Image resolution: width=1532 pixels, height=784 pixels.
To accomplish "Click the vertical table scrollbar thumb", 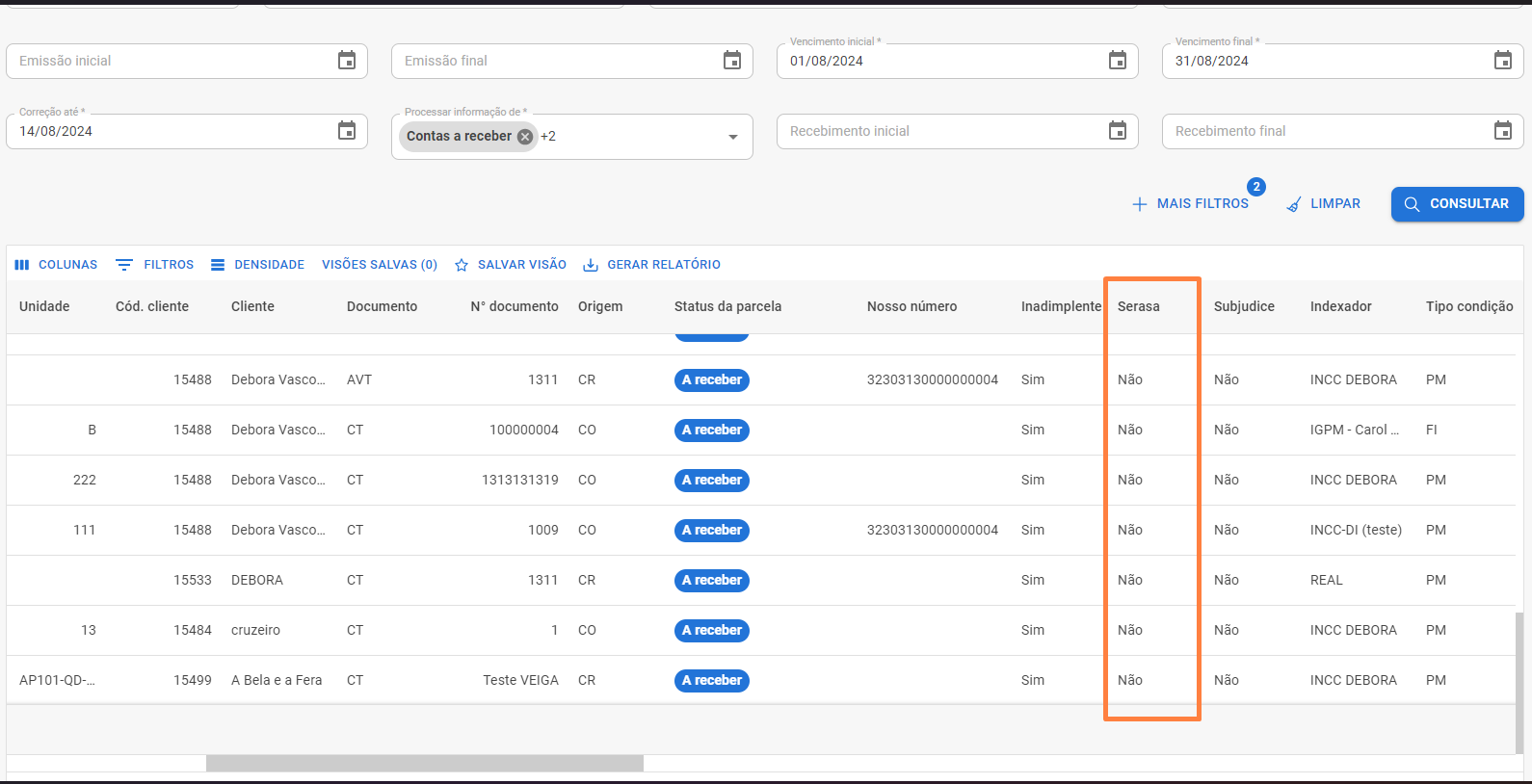I will pos(1520,682).
